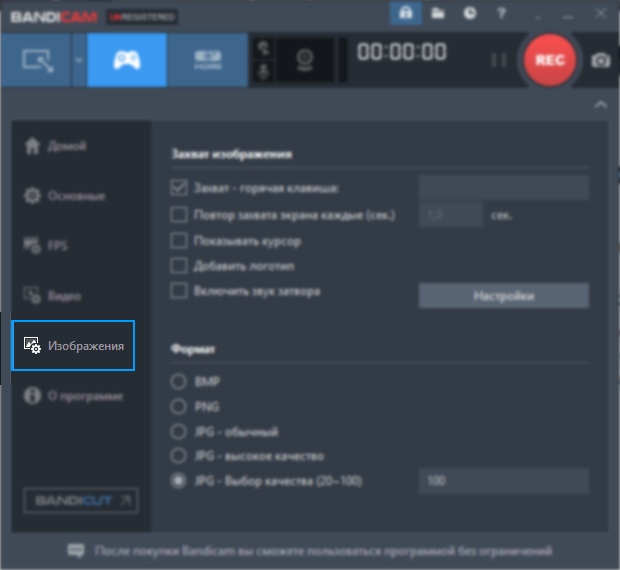Select BMP format radio button

click(178, 381)
